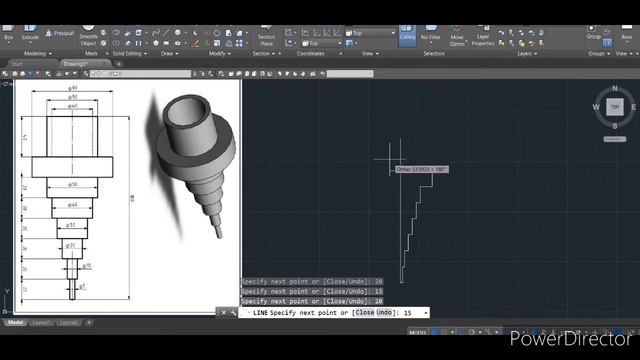The height and width of the screenshot is (360, 640).
Task: Click the W direction on ViewCube compass
Action: (596, 107)
